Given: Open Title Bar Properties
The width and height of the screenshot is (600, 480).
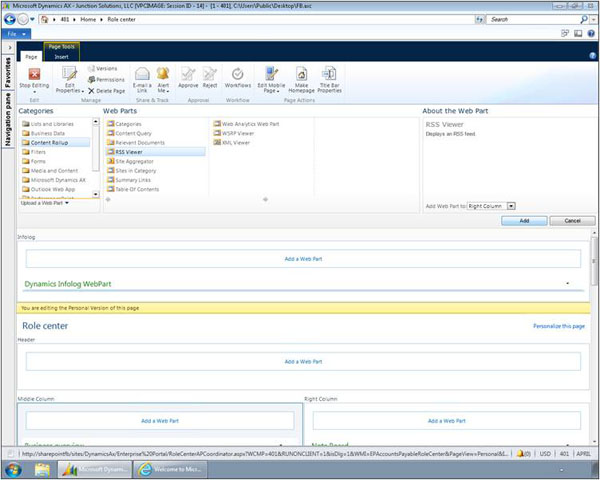Looking at the screenshot, I should pyautogui.click(x=329, y=80).
